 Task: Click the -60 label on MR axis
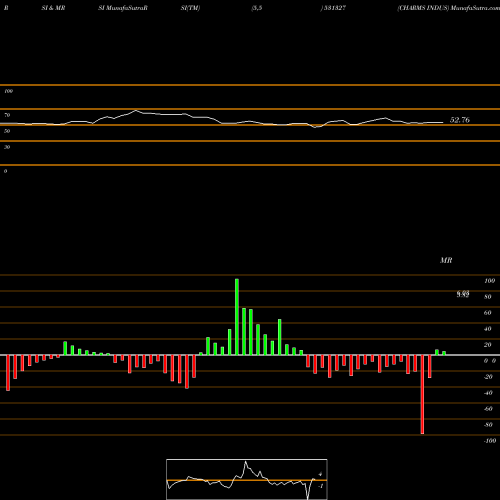pyautogui.click(x=488, y=409)
